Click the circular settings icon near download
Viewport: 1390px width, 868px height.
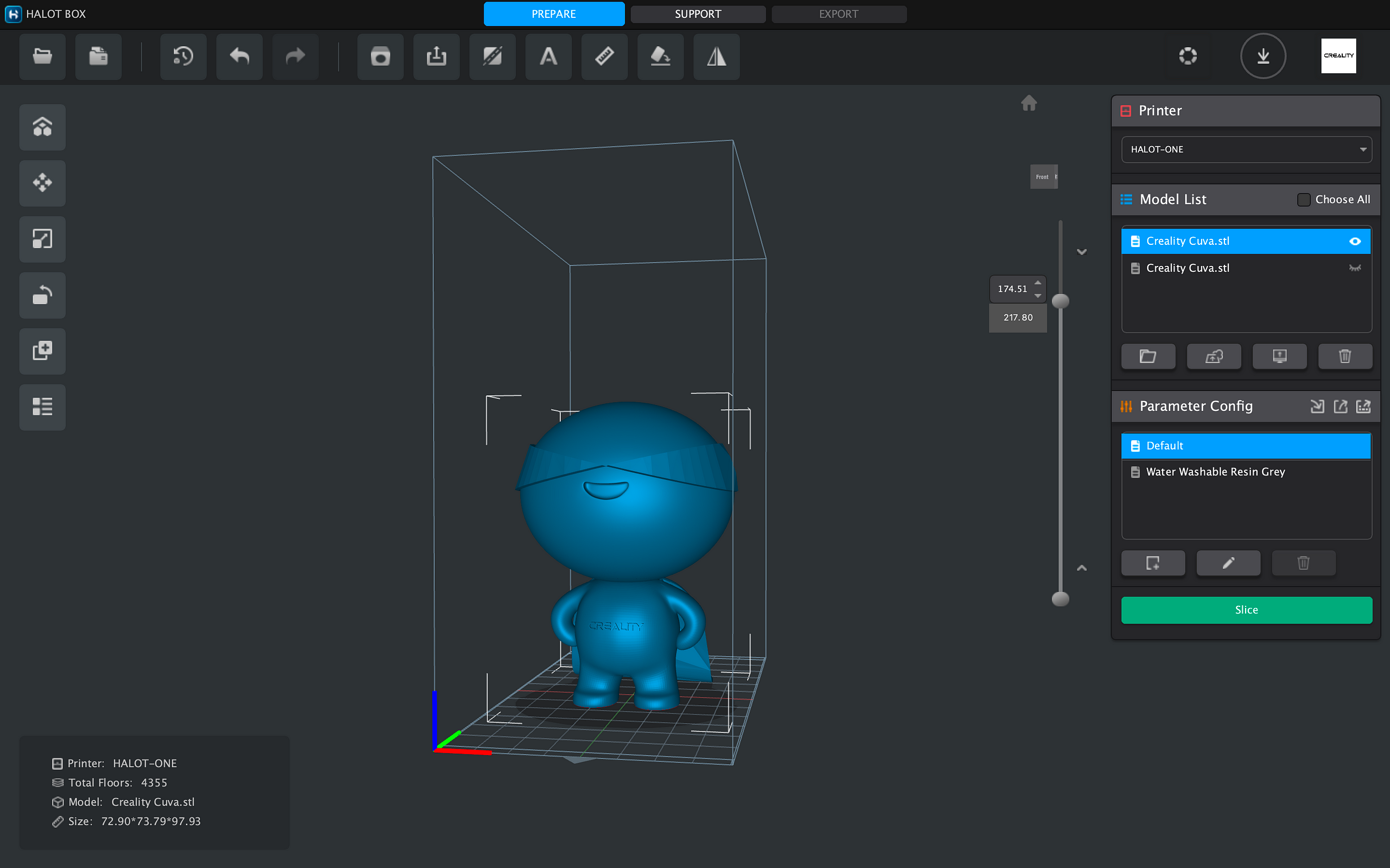point(1188,56)
